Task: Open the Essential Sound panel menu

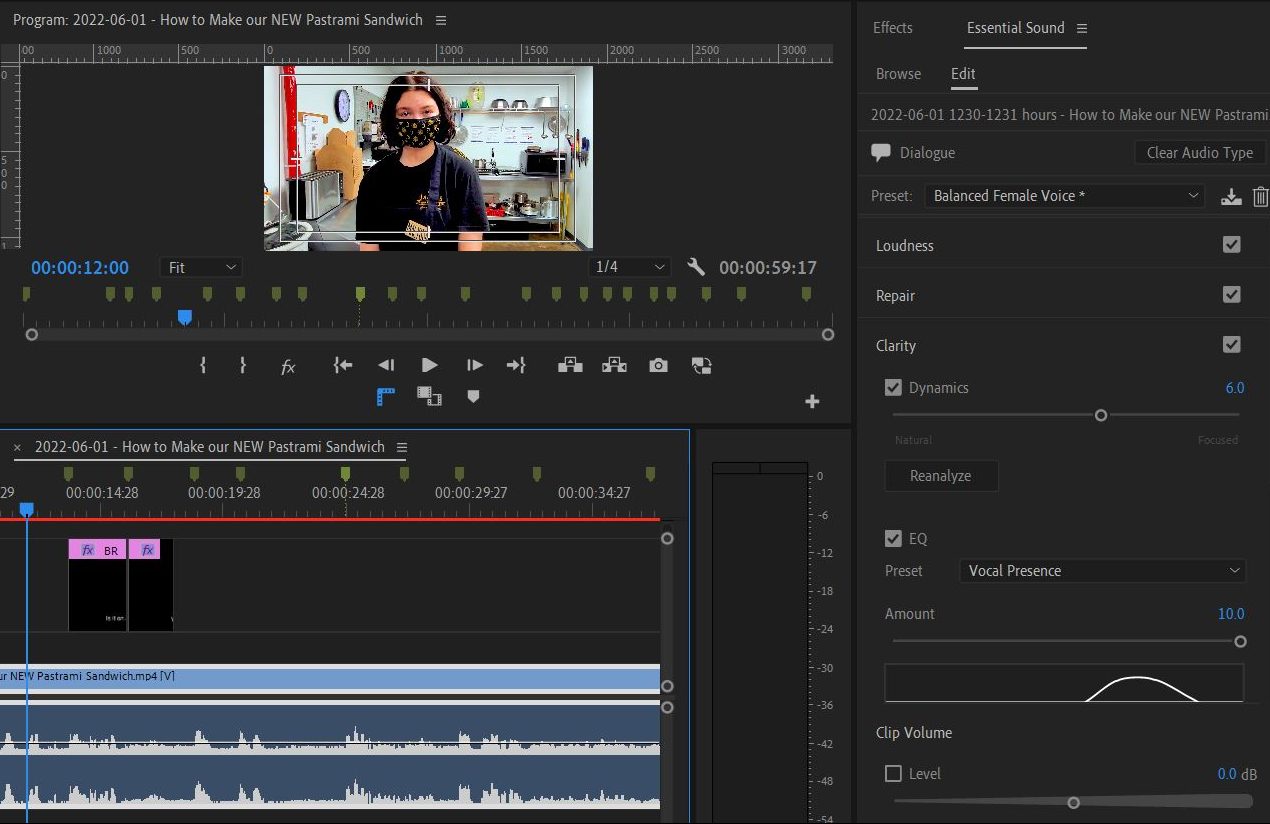Action: (1081, 28)
